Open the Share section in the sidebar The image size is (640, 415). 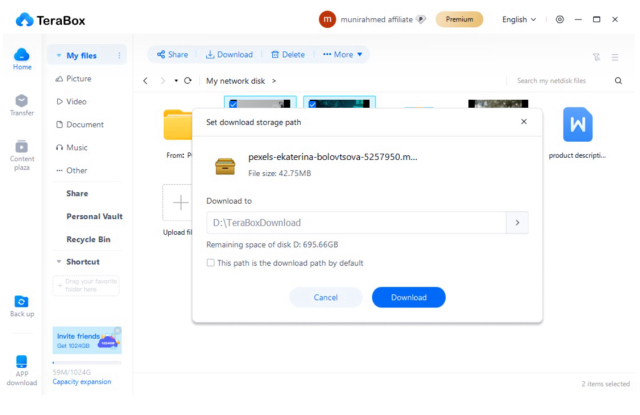[77, 193]
